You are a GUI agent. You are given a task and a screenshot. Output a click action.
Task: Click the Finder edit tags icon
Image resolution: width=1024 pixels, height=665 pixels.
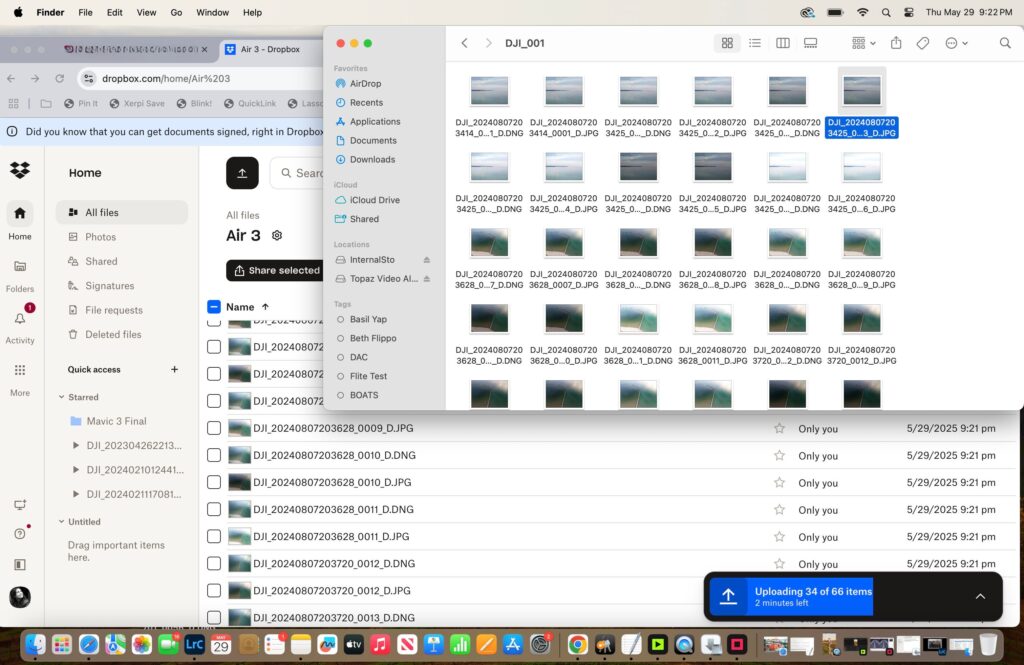(923, 43)
